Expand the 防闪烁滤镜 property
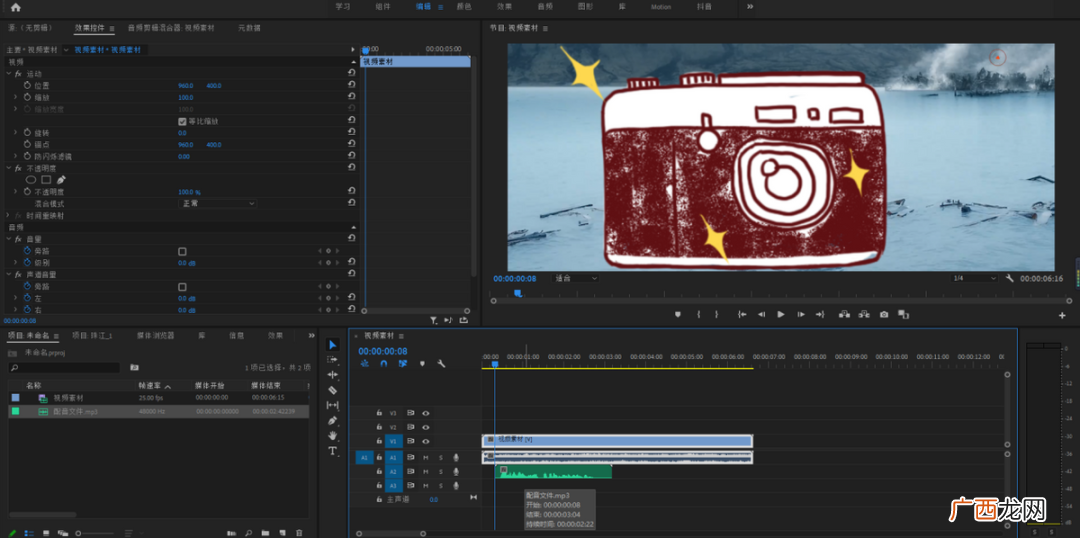Screen dimensions: 1080x538 click(16, 156)
